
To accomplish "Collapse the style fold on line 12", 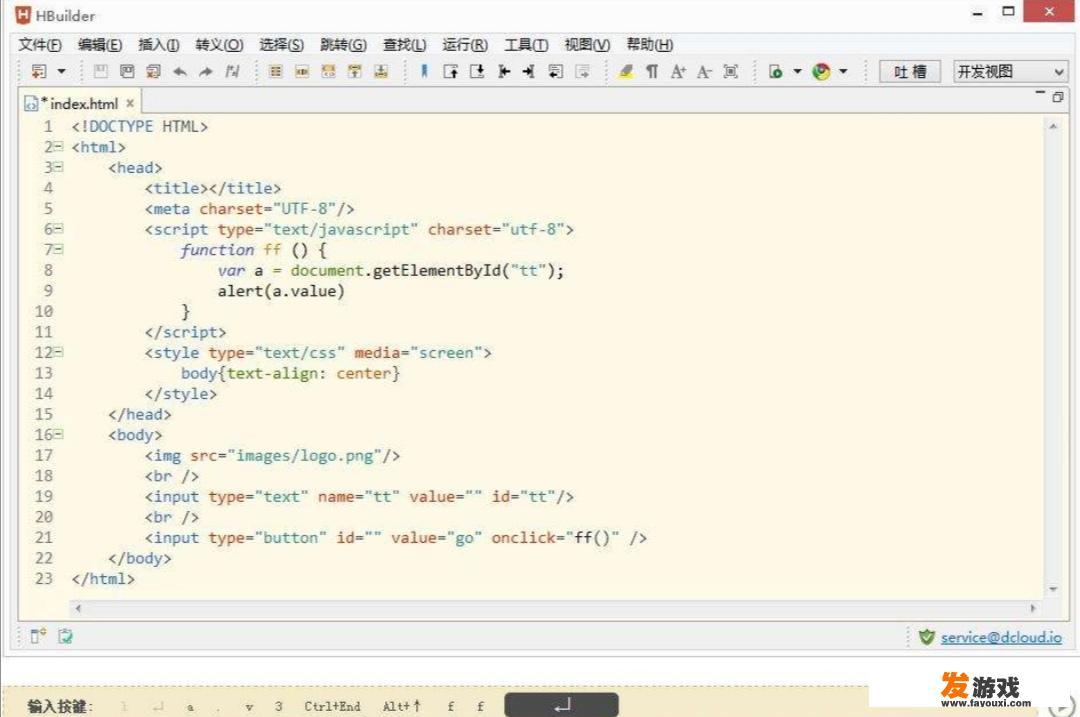I will click(59, 352).
